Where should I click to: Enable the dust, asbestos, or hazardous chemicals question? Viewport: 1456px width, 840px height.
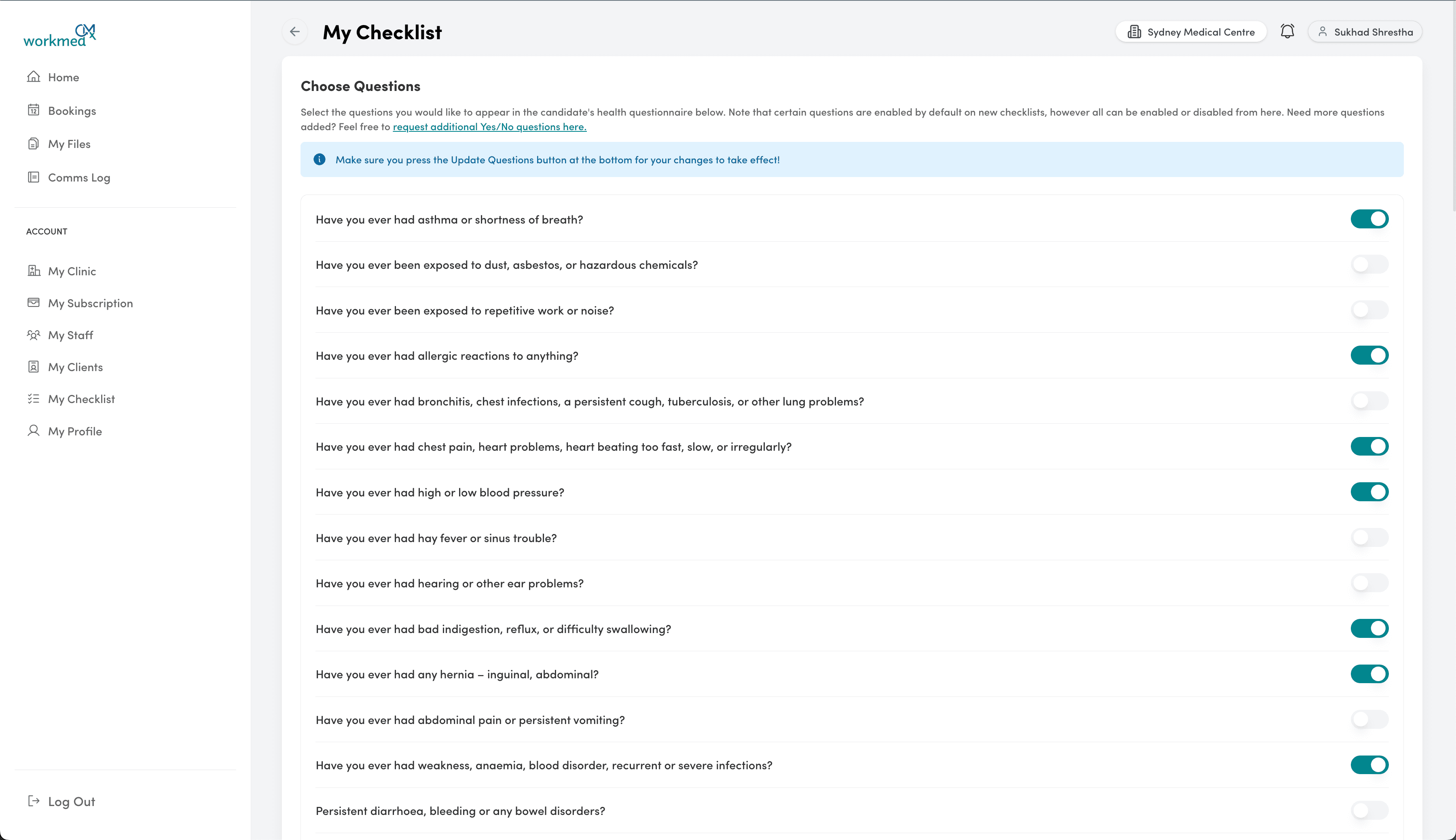pyautogui.click(x=1370, y=264)
